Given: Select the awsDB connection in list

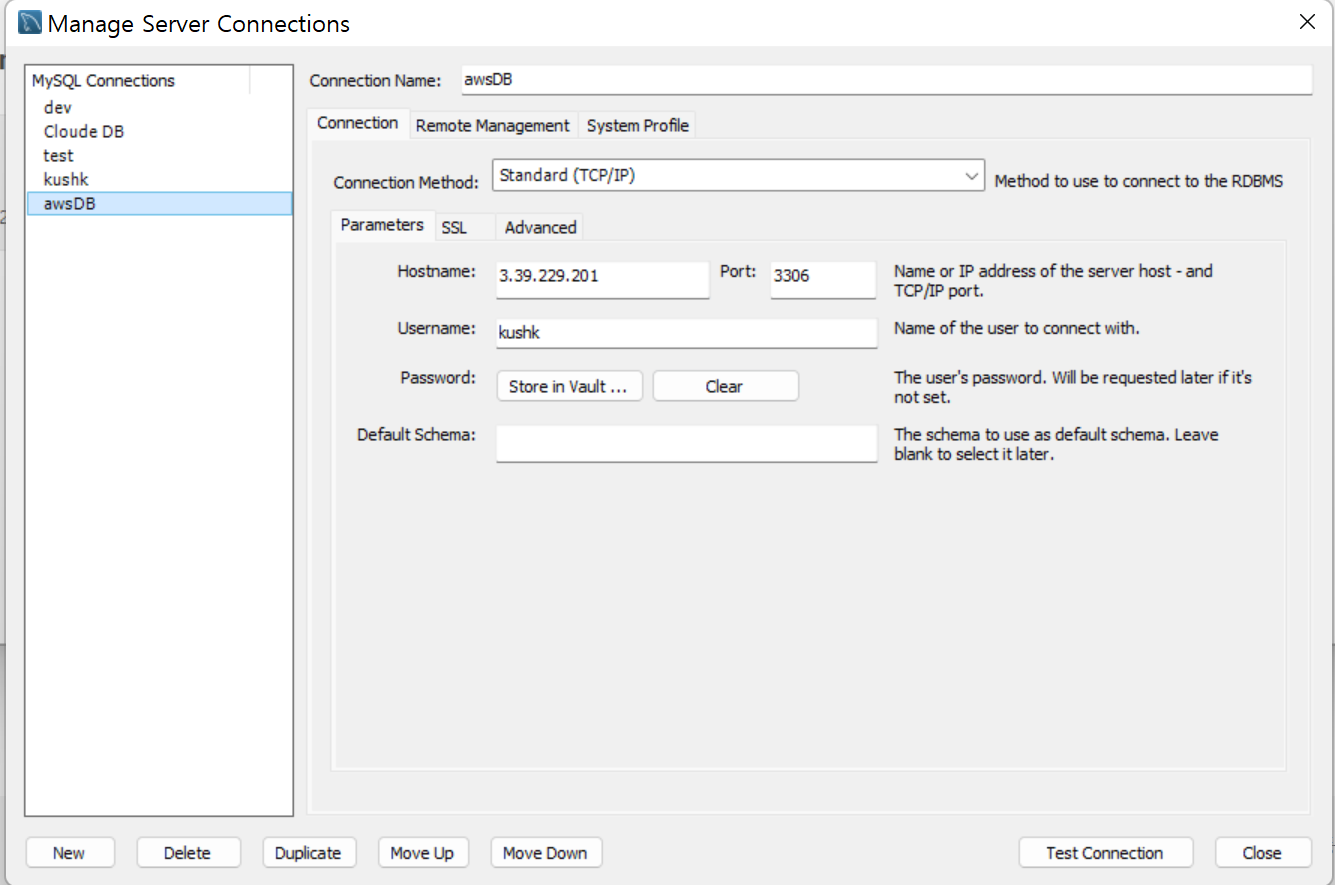Looking at the screenshot, I should [159, 203].
